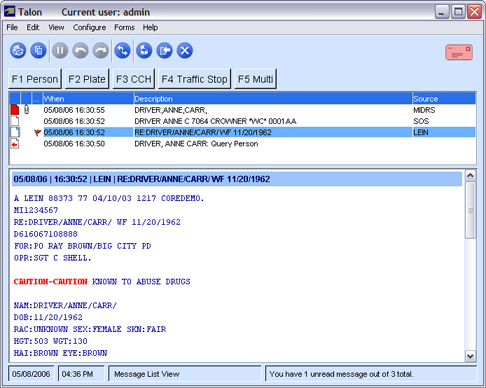Screen dimensions: 486x388
Task: Open the Forms menu
Action: tap(124, 27)
